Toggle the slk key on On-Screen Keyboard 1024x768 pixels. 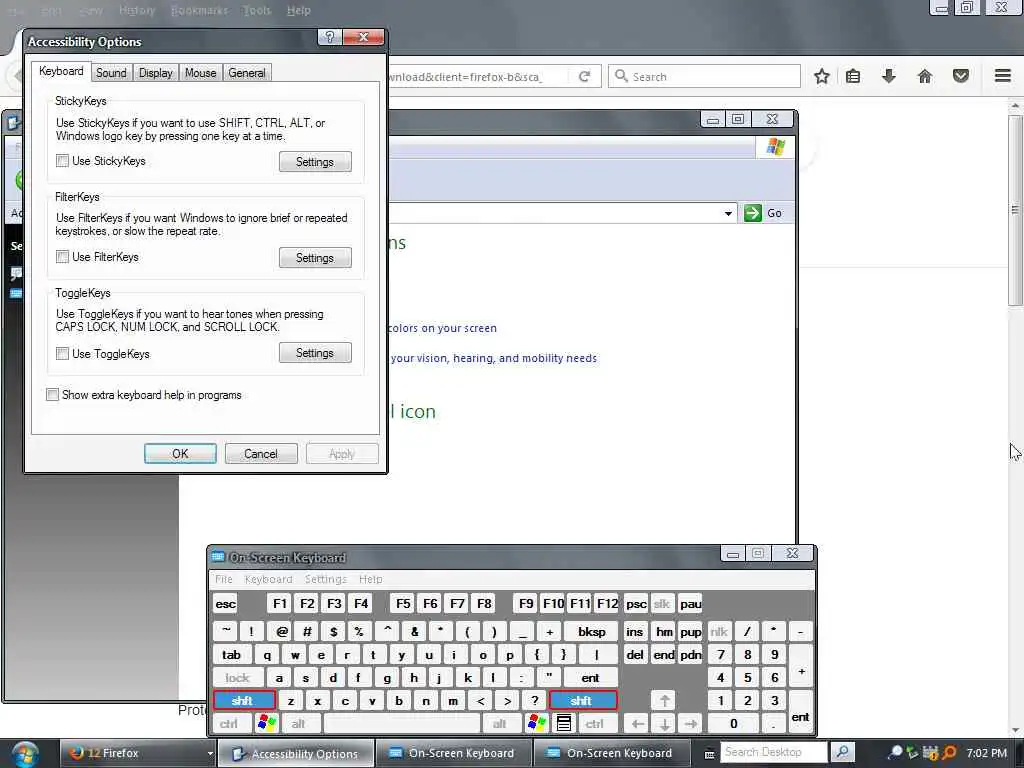[x=662, y=604]
